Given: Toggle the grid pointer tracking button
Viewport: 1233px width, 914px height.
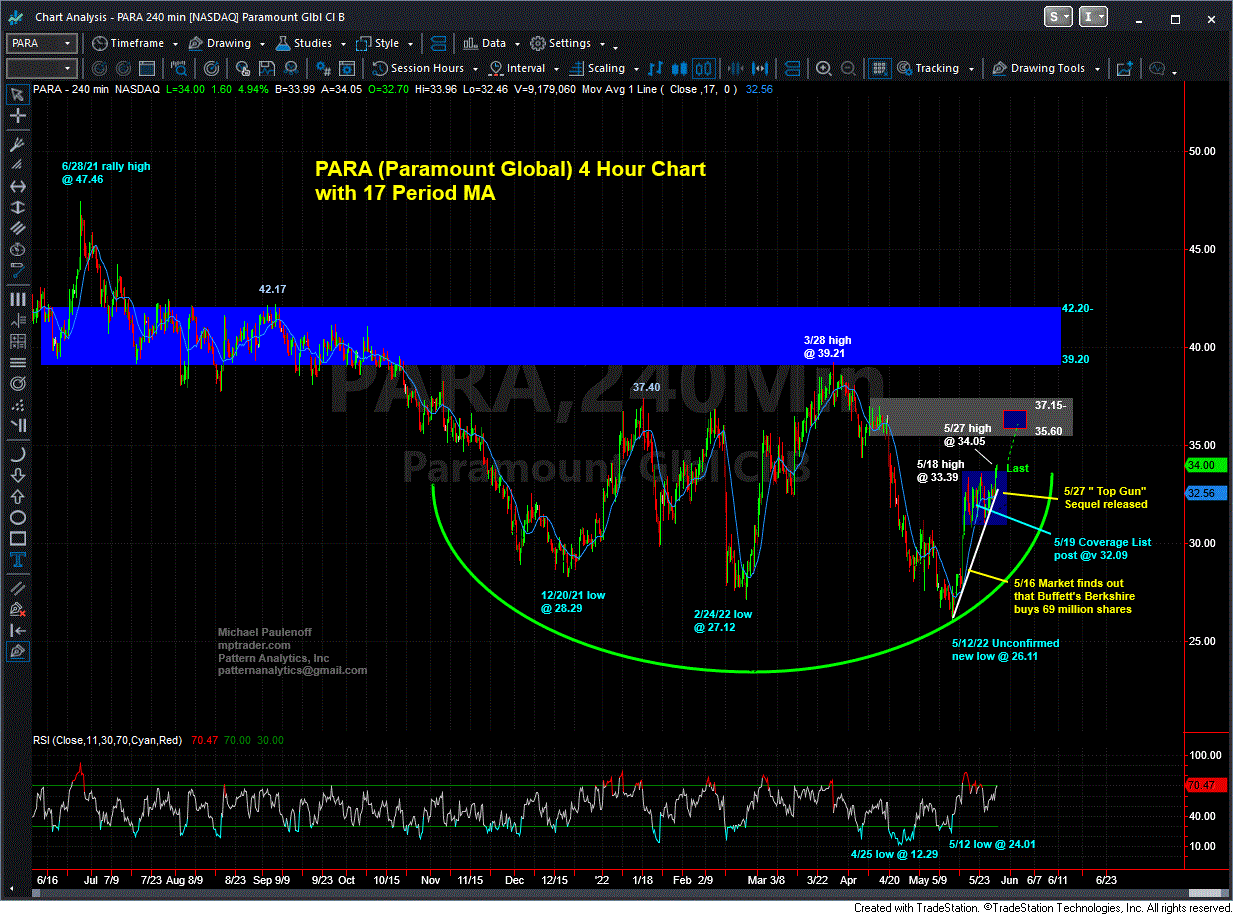Looking at the screenshot, I should click(879, 68).
